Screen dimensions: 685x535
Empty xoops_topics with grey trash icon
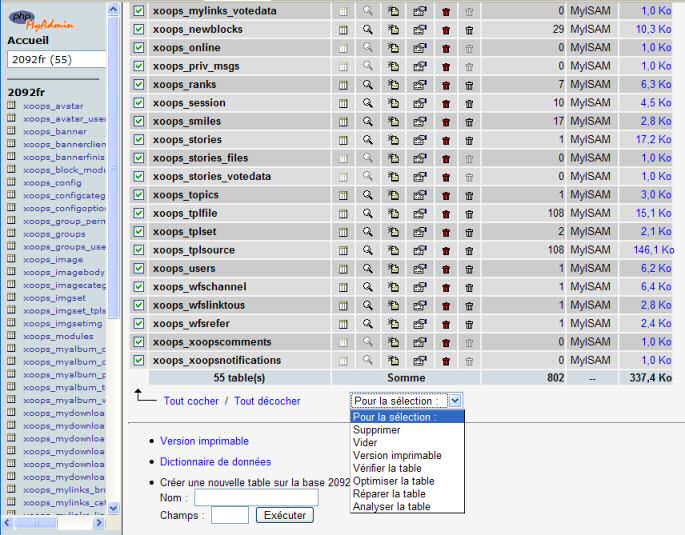pos(469,195)
